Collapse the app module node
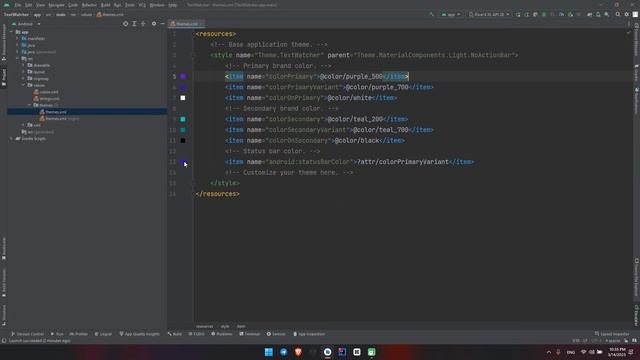This screenshot has height=360, width=640. (x=11, y=32)
